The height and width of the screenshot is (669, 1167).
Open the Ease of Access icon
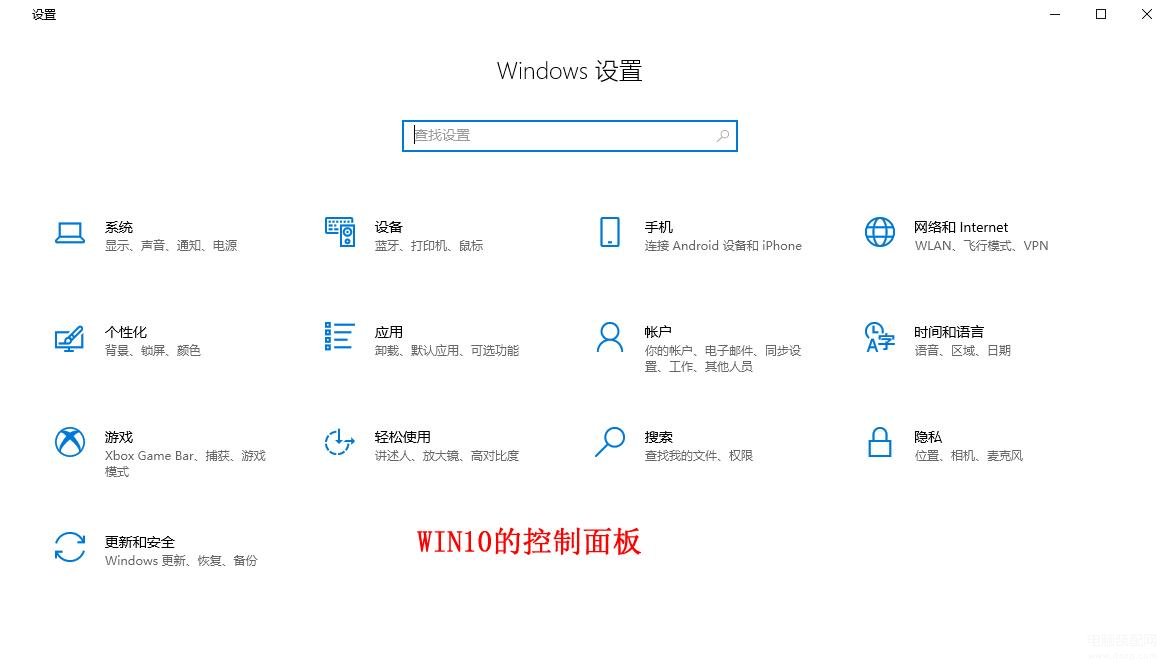coord(339,442)
